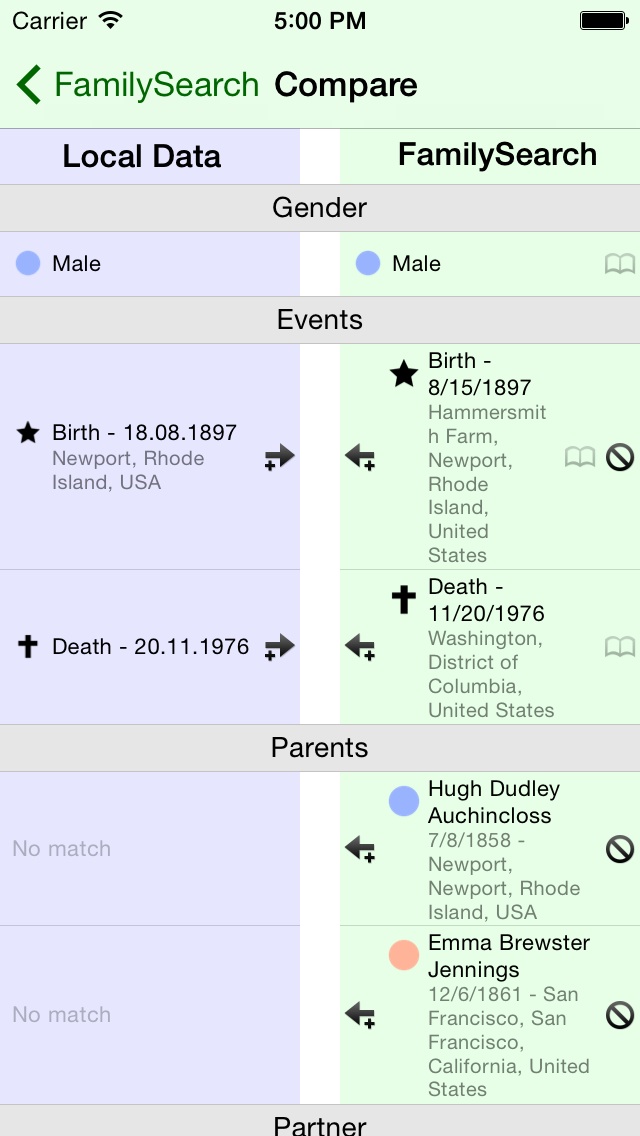Select Hugh Dudley Auchincloss parent entry
This screenshot has width=640, height=1136.
490,848
